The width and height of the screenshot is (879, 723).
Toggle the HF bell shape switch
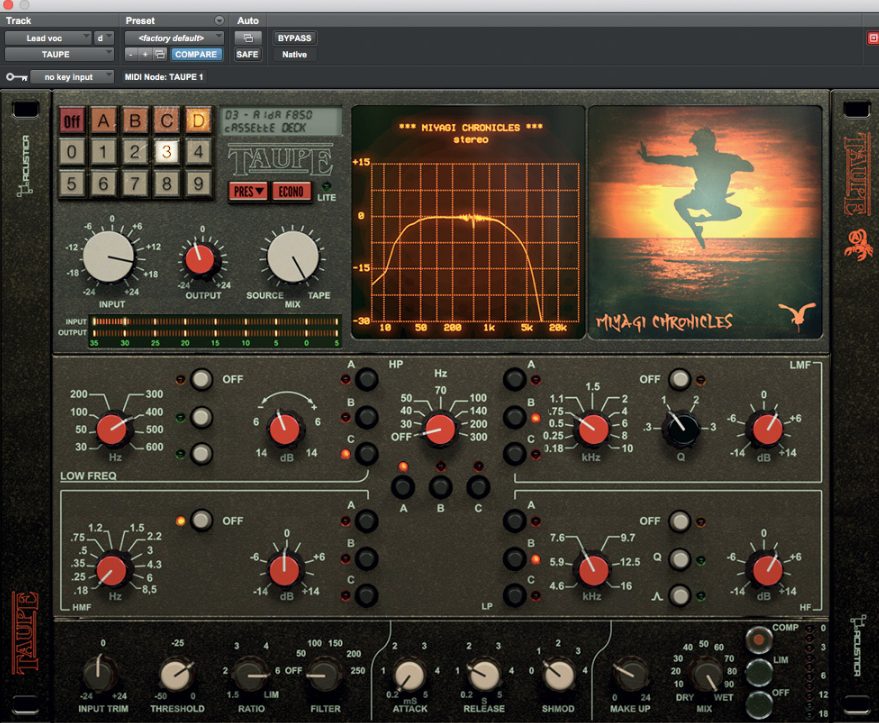680,595
